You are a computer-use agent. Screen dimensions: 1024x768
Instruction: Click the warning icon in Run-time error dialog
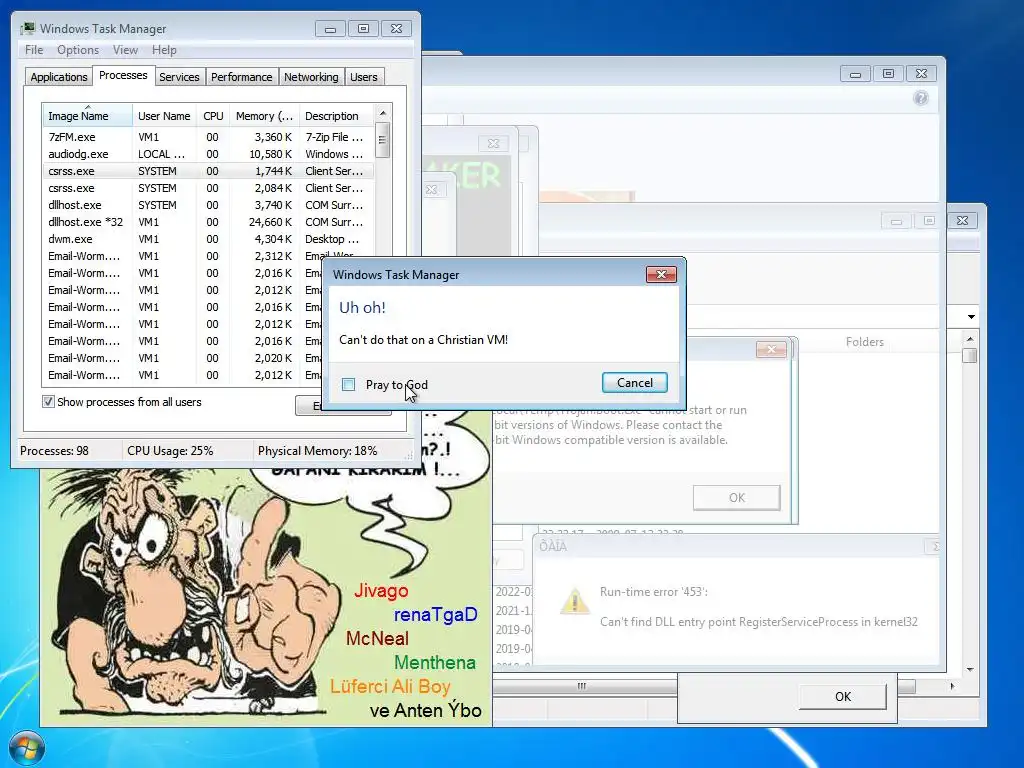tap(574, 601)
